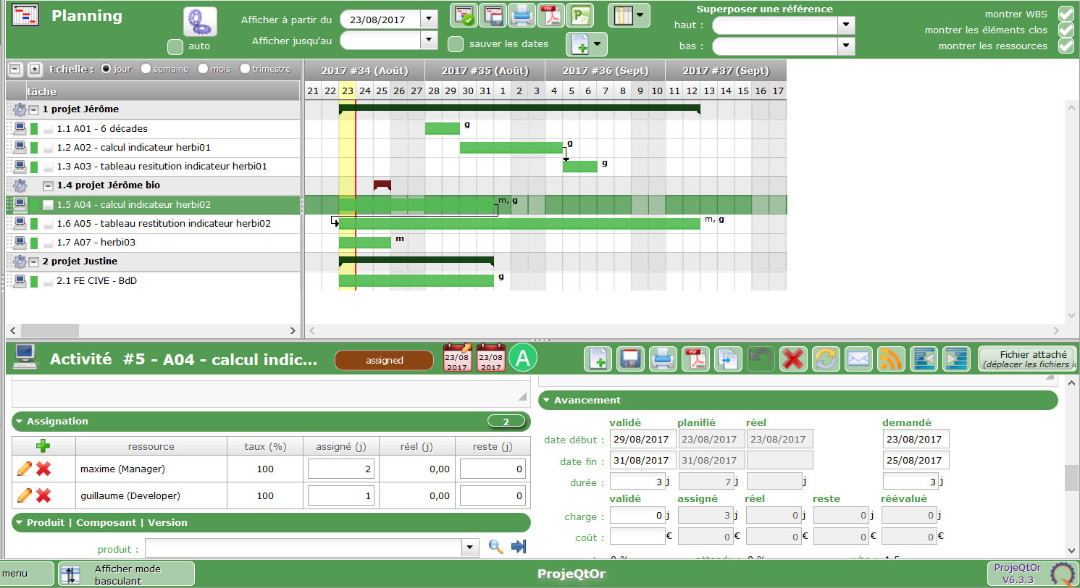Click the calculate planning gears icon
The image size is (1080, 588).
pos(200,22)
